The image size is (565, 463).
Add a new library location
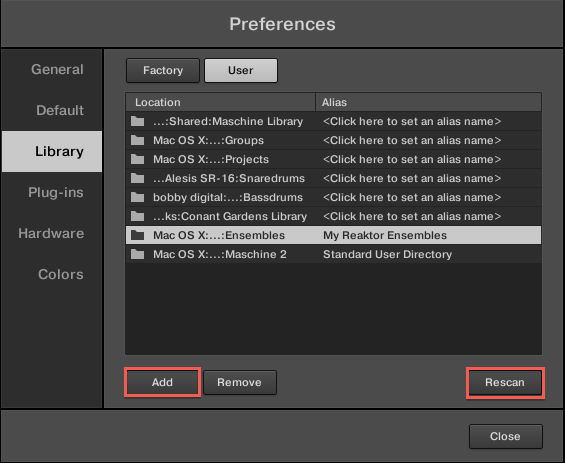point(162,382)
